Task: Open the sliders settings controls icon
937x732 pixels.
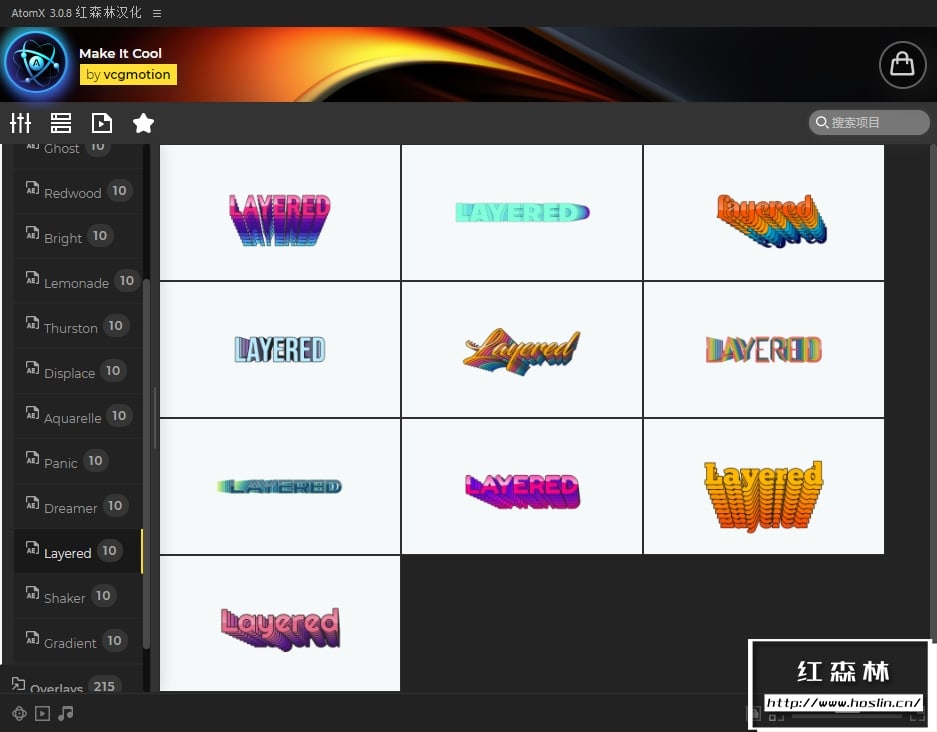Action: (x=20, y=123)
